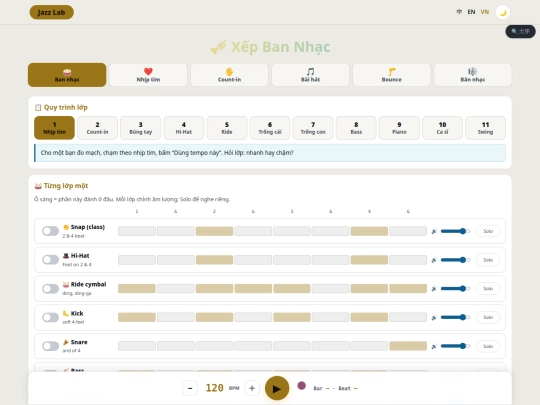Click the purple beat indicator dot

tap(302, 386)
